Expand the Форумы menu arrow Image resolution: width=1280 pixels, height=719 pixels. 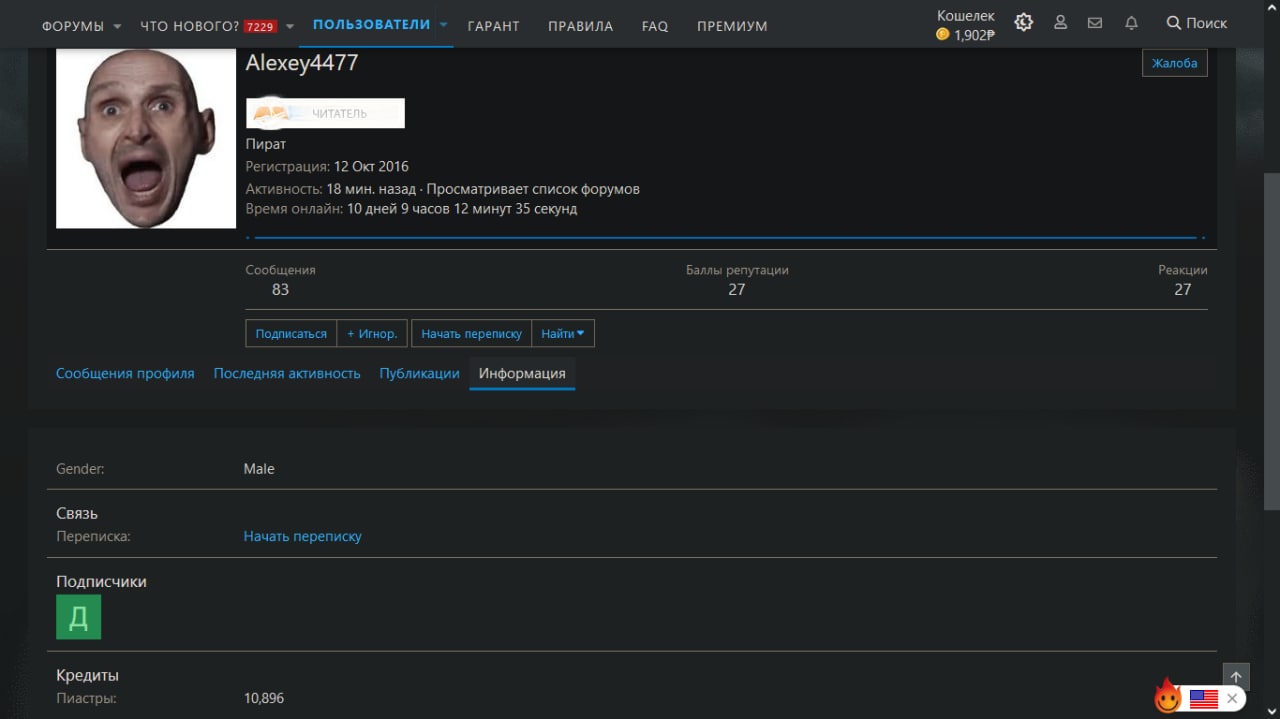117,26
